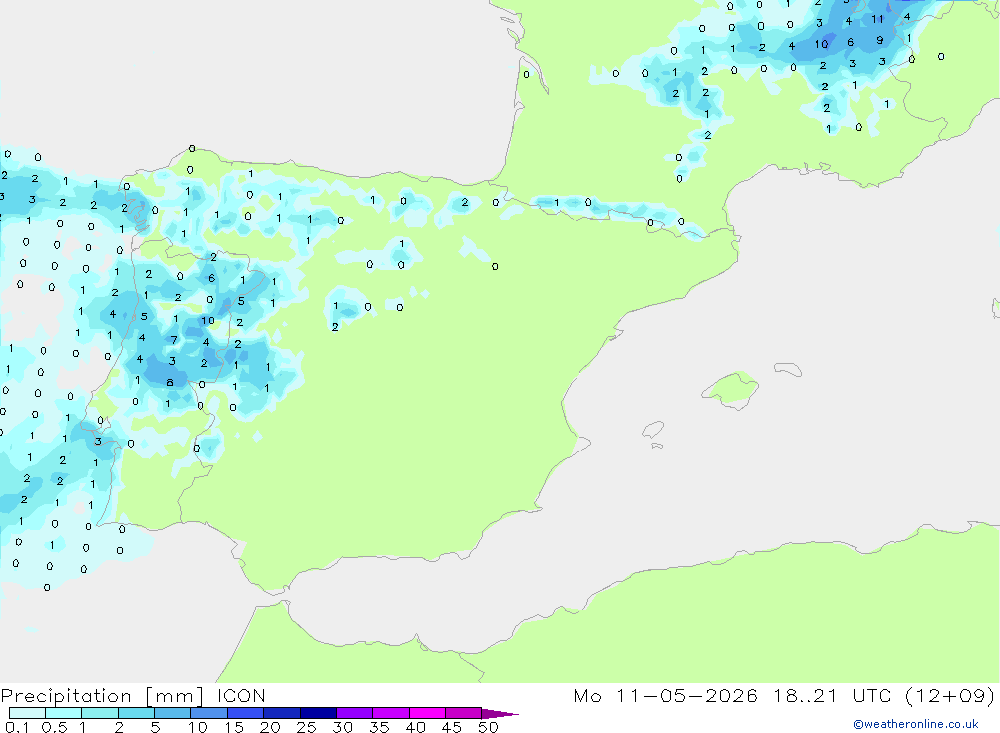1000x733 pixels.
Task: Click the Menorca island outline
Action: pos(788,369)
